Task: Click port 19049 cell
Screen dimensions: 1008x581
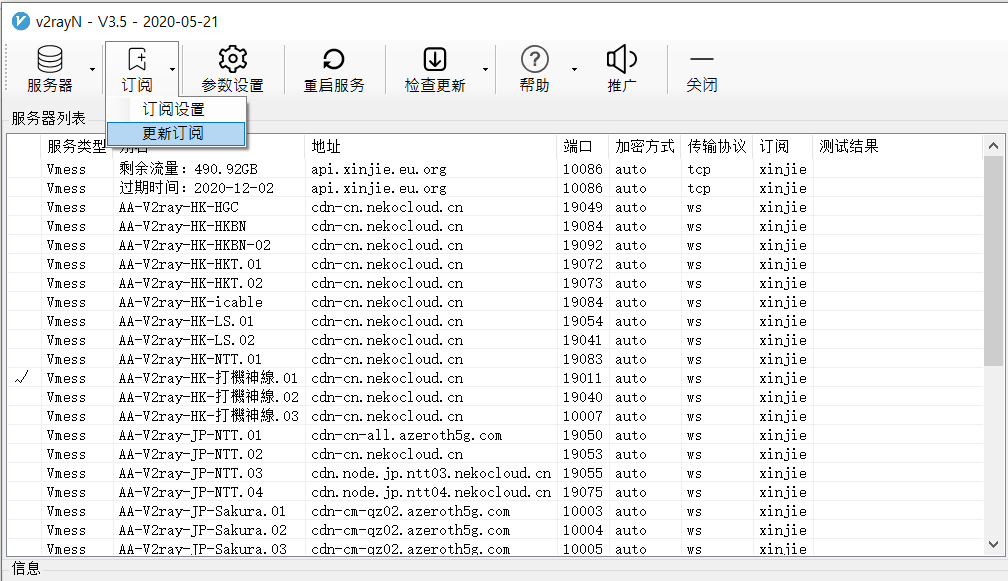Action: pyautogui.click(x=582, y=207)
